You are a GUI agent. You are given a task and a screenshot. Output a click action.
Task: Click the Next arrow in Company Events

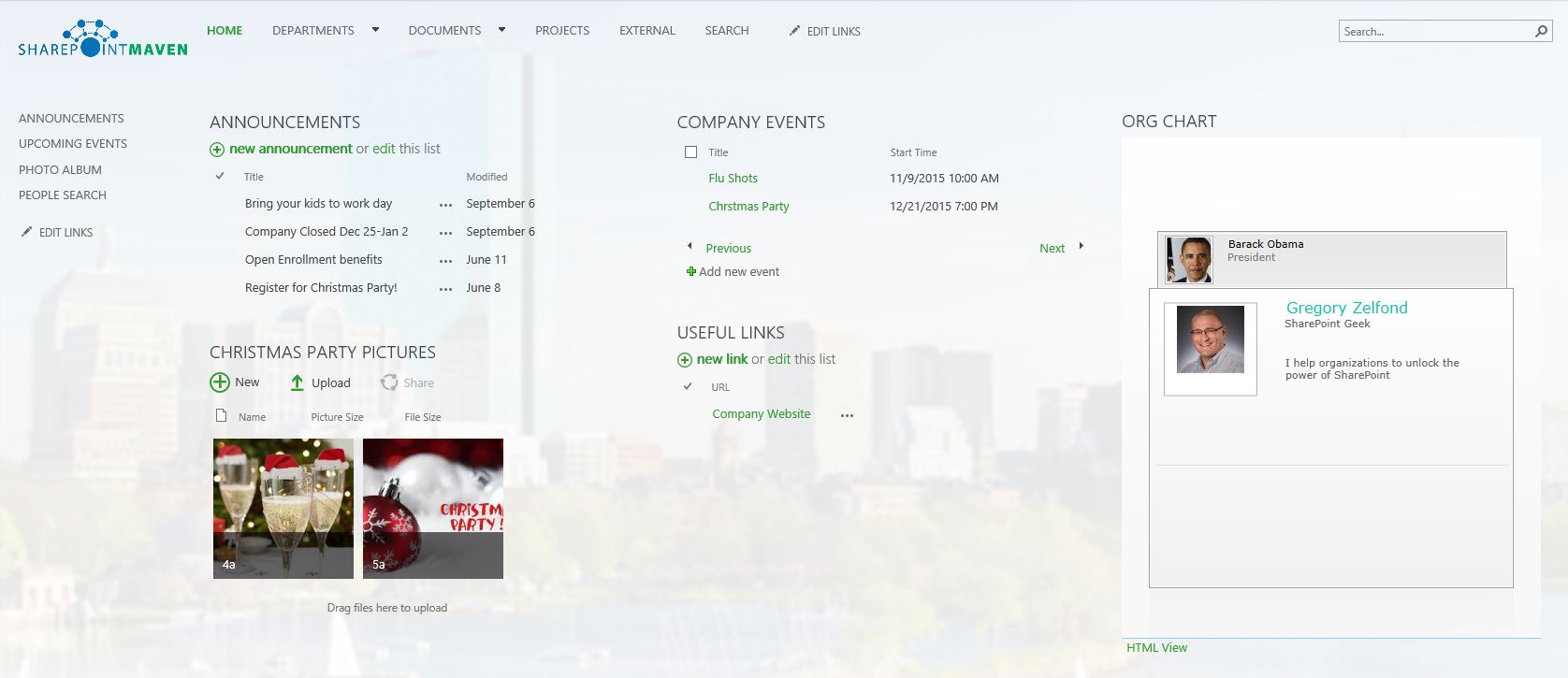pyautogui.click(x=1082, y=247)
